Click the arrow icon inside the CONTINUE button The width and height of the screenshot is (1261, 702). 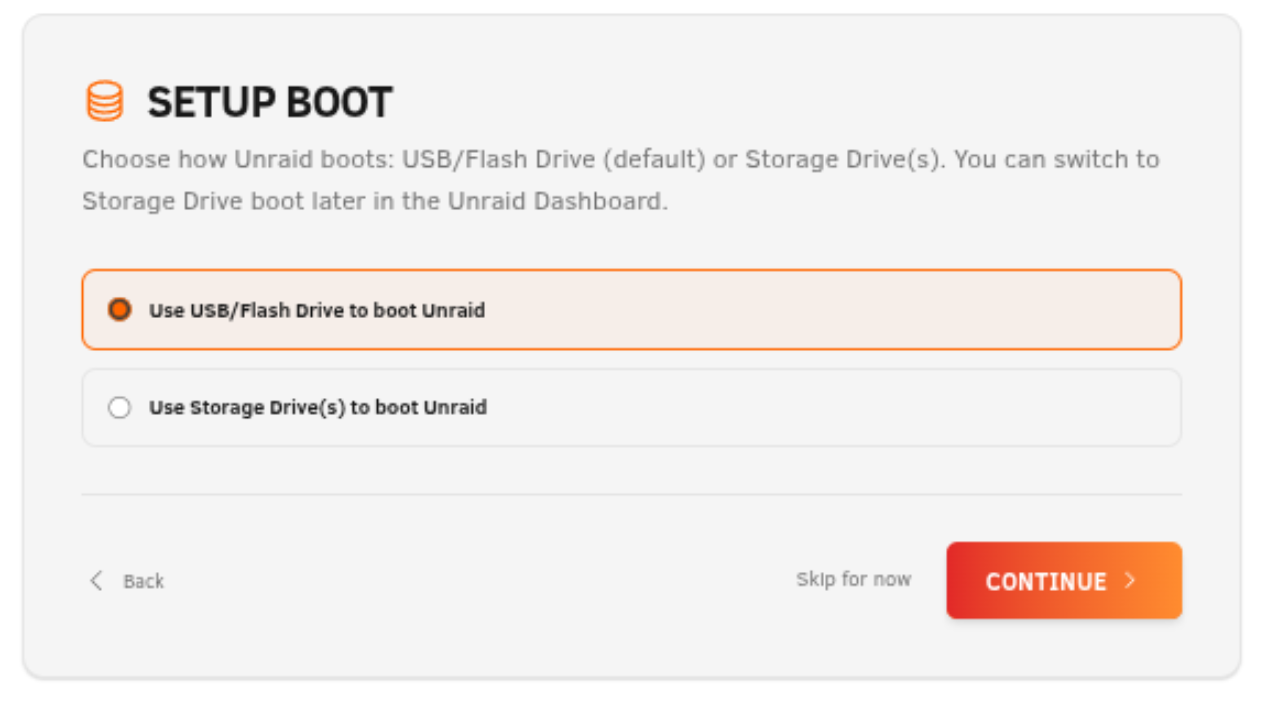point(1130,580)
